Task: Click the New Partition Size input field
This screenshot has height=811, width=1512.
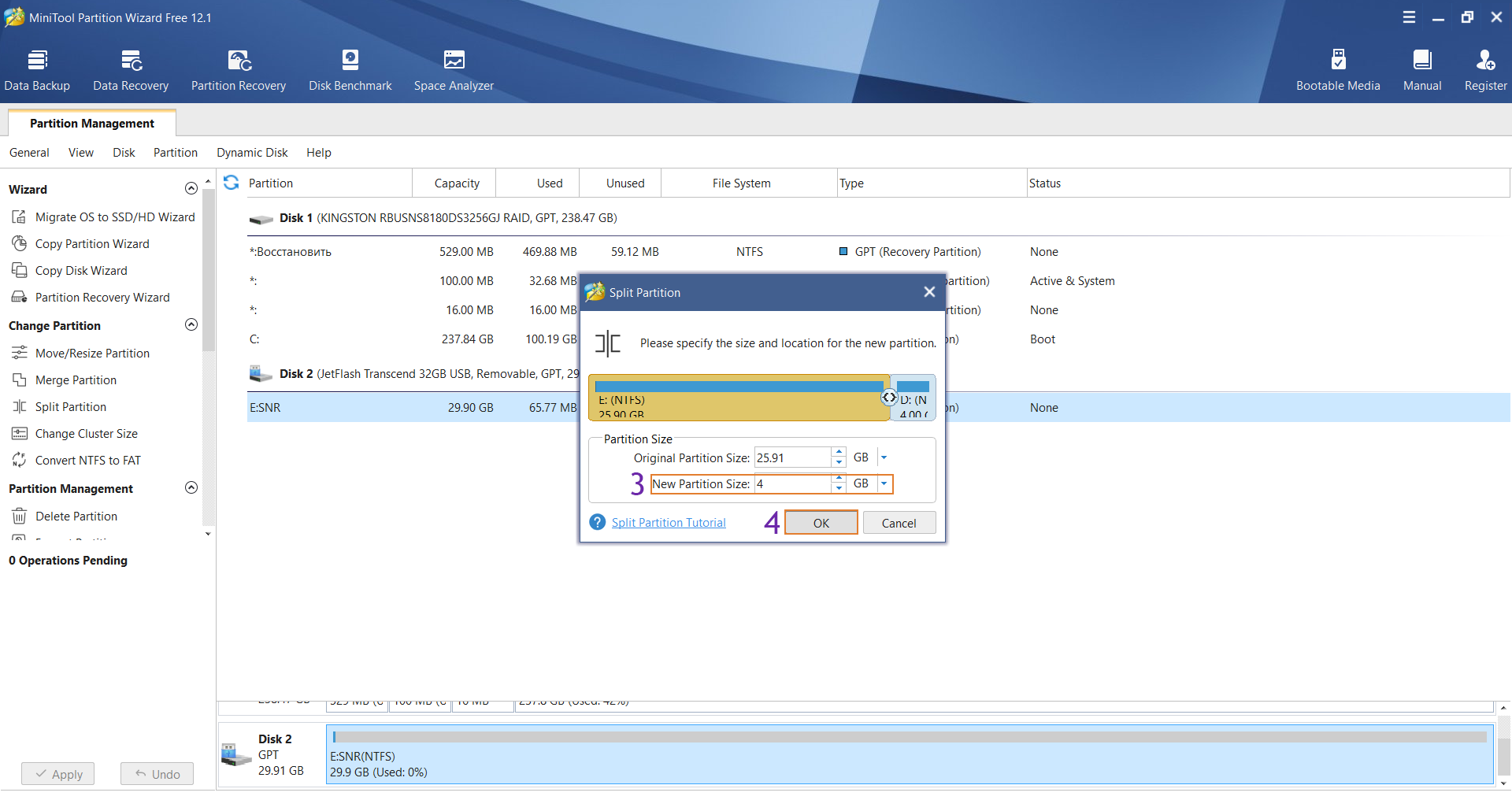Action: pos(791,484)
